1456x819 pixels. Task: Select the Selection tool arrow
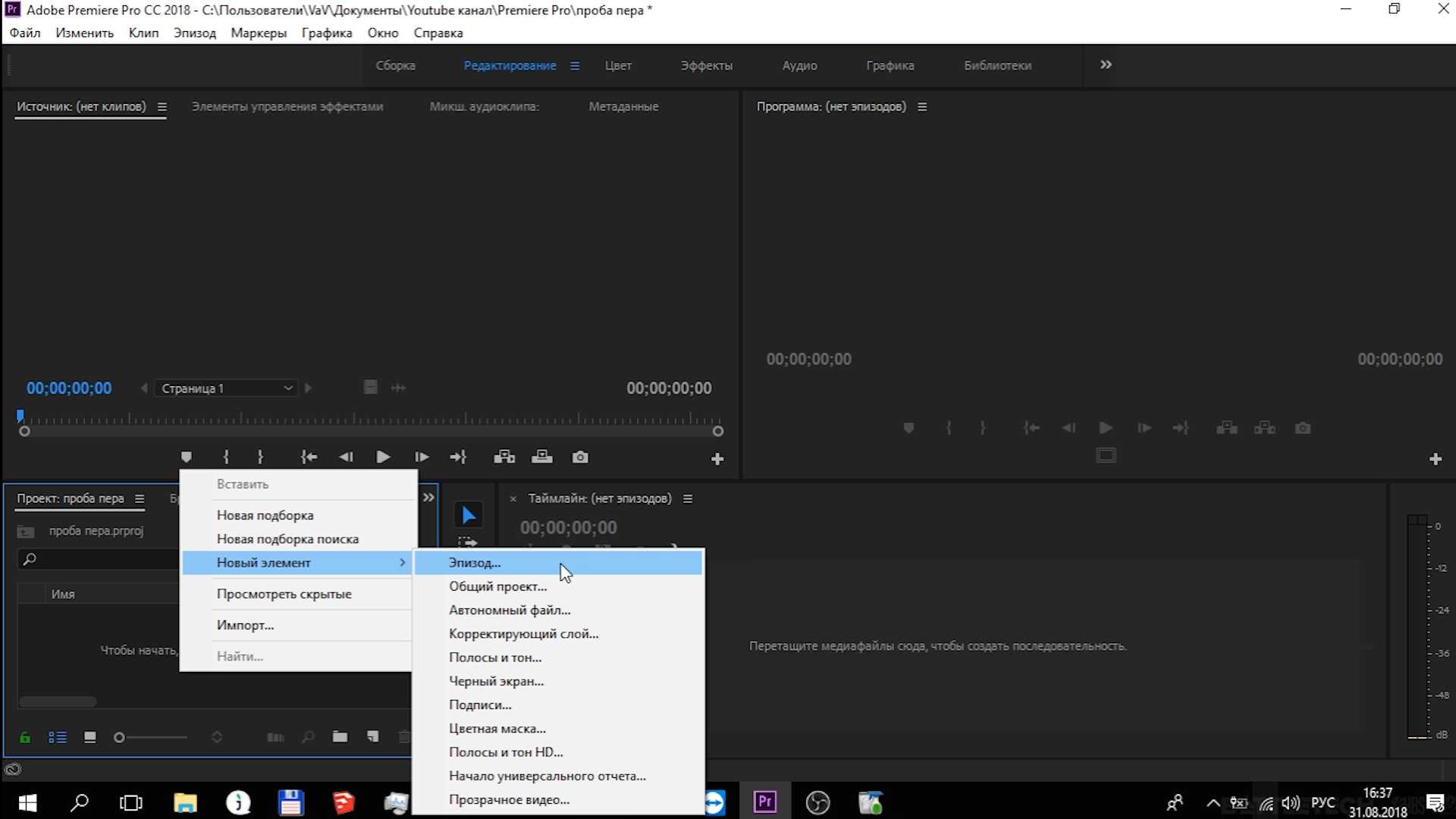point(469,516)
